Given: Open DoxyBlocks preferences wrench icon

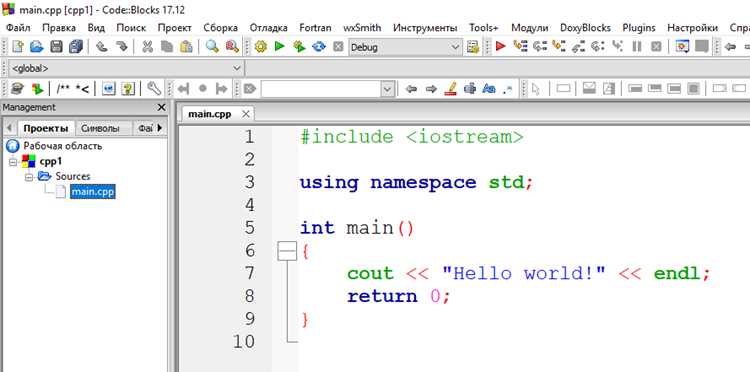Looking at the screenshot, I should pos(154,88).
